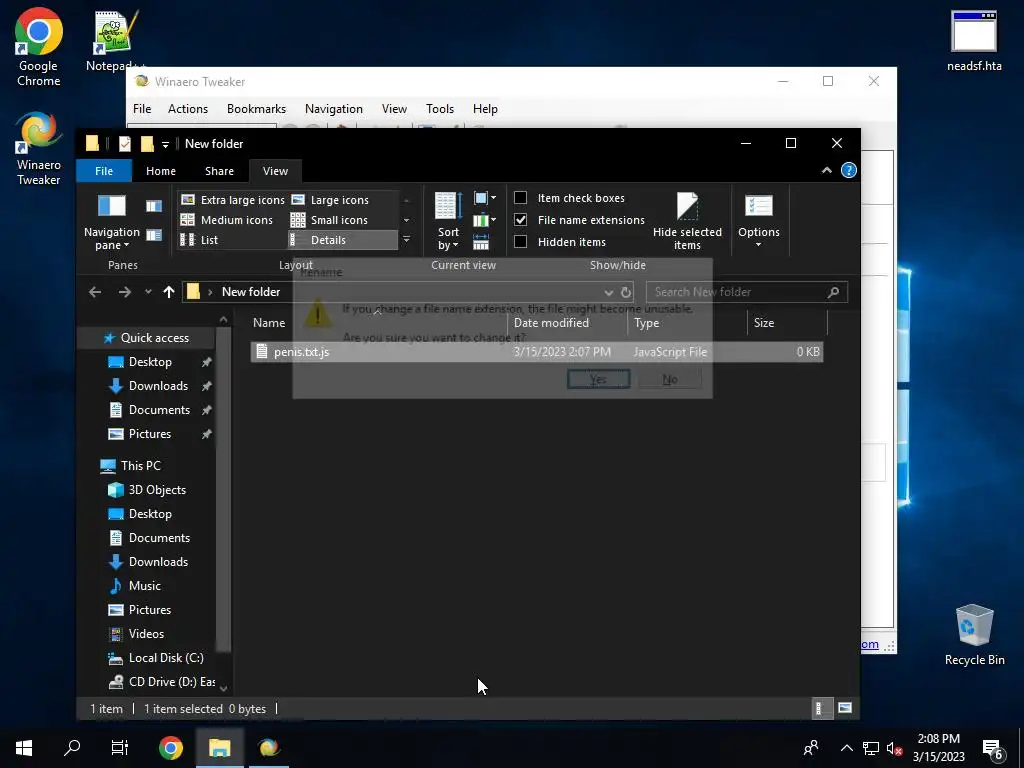Click Yes in the rename dialog
This screenshot has height=768, width=1024.
pos(598,379)
